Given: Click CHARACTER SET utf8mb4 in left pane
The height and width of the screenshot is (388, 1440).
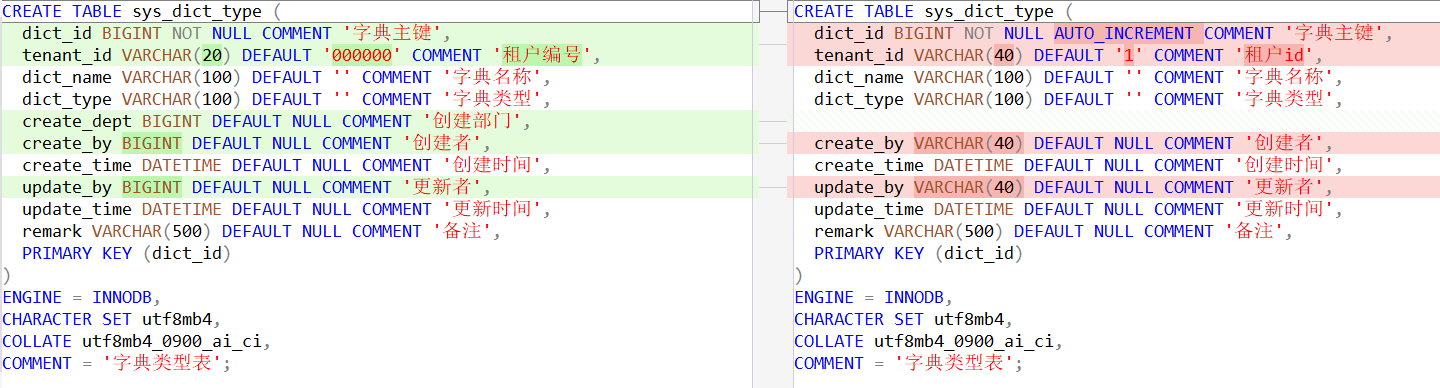Looking at the screenshot, I should [107, 319].
